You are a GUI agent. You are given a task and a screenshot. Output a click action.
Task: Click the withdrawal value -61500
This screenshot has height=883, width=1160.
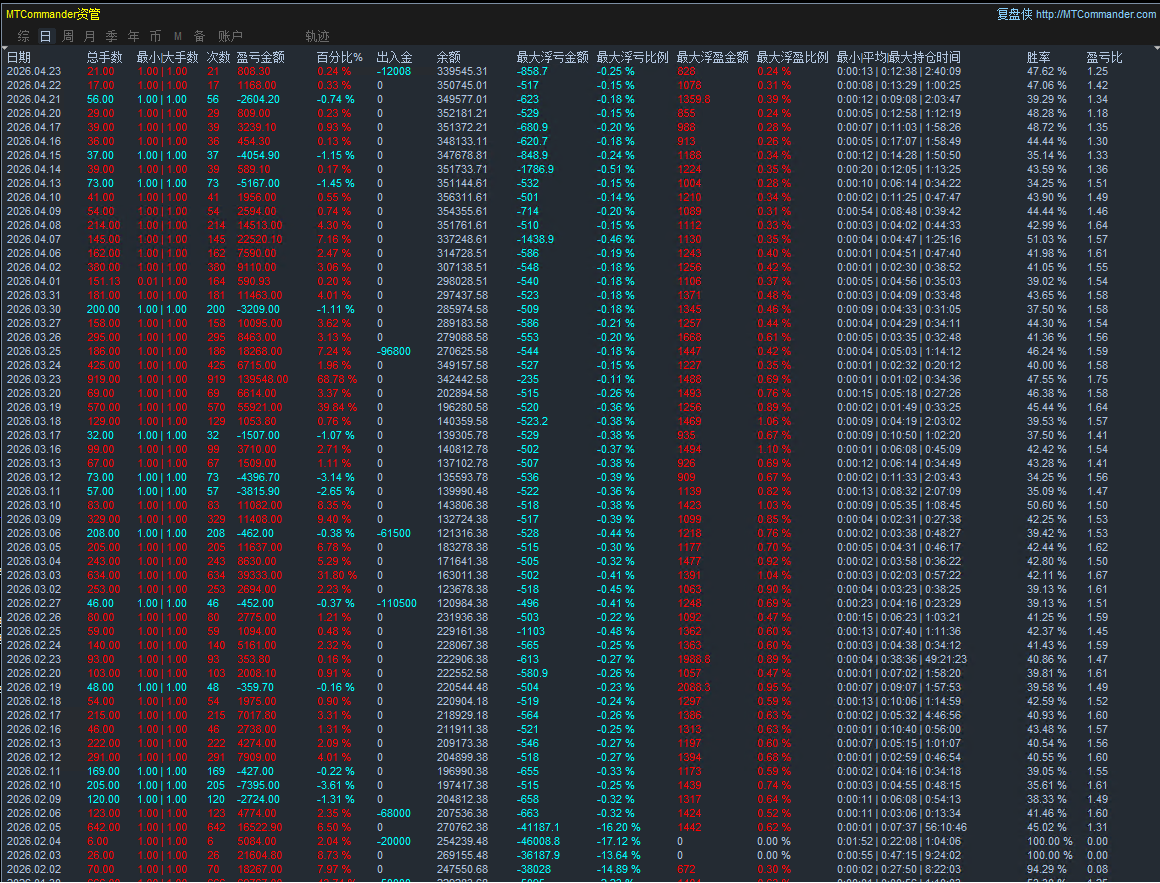[394, 533]
